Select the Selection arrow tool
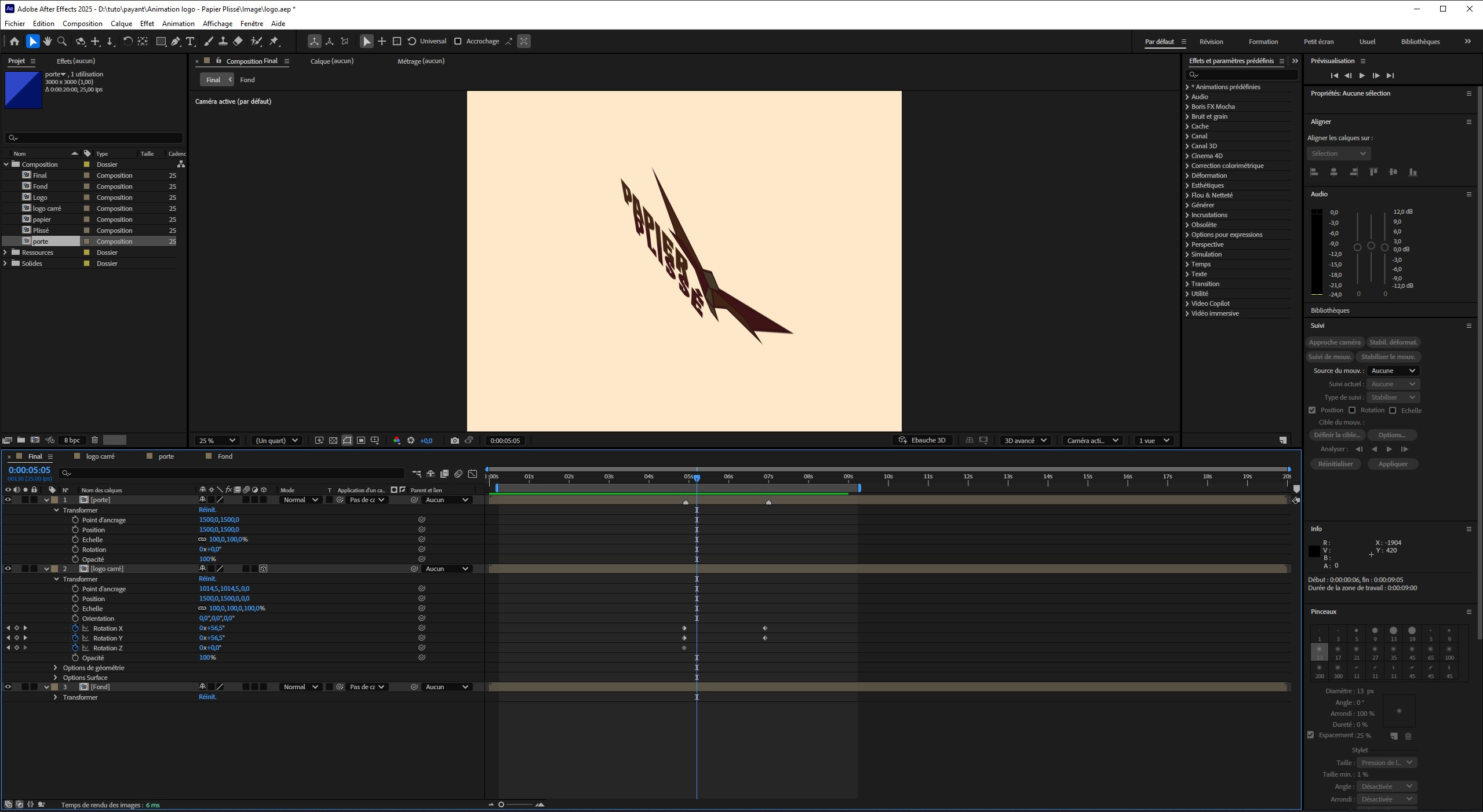This screenshot has width=1483, height=812. click(x=32, y=41)
